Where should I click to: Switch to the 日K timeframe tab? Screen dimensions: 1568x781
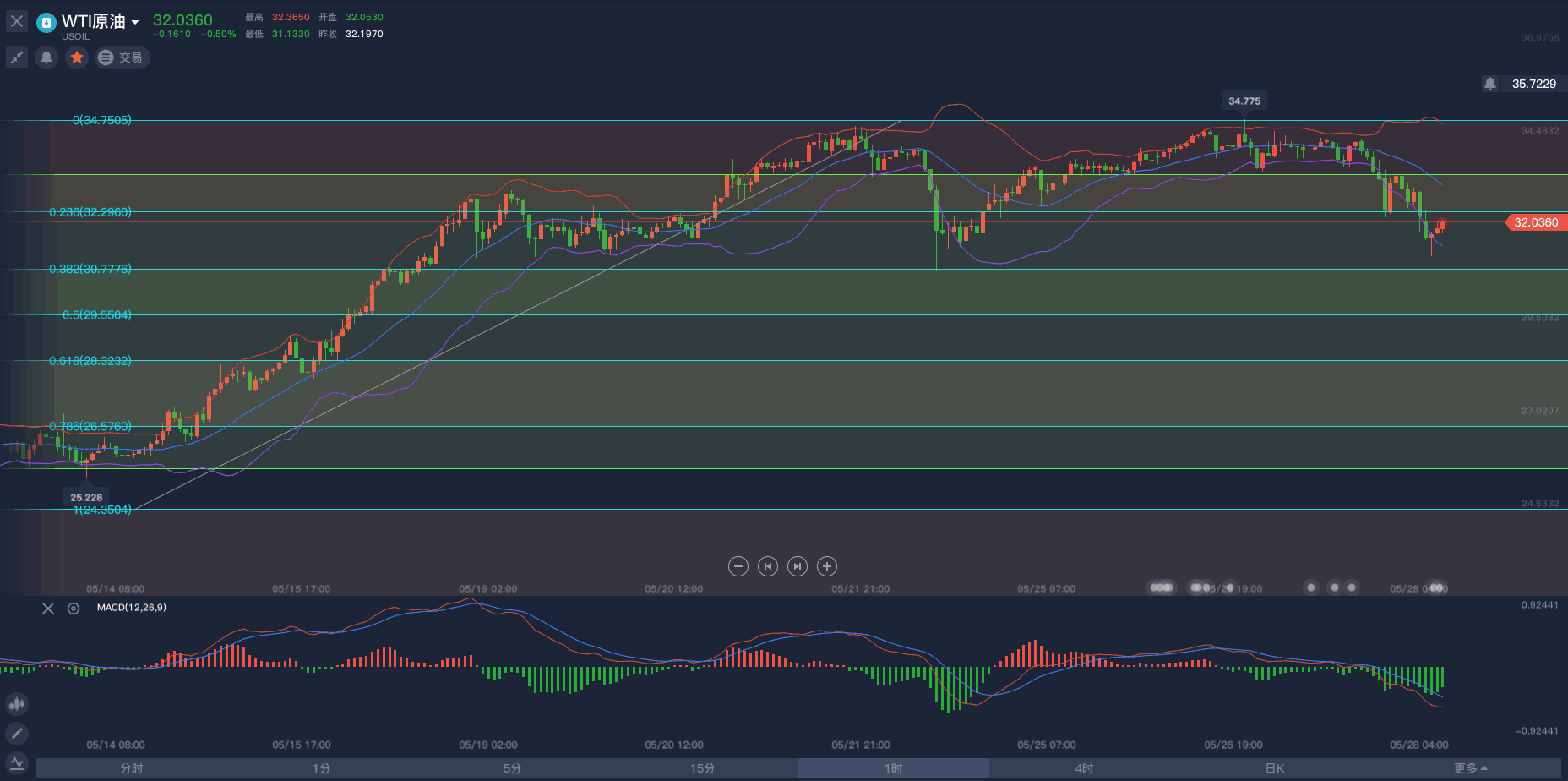point(1275,768)
